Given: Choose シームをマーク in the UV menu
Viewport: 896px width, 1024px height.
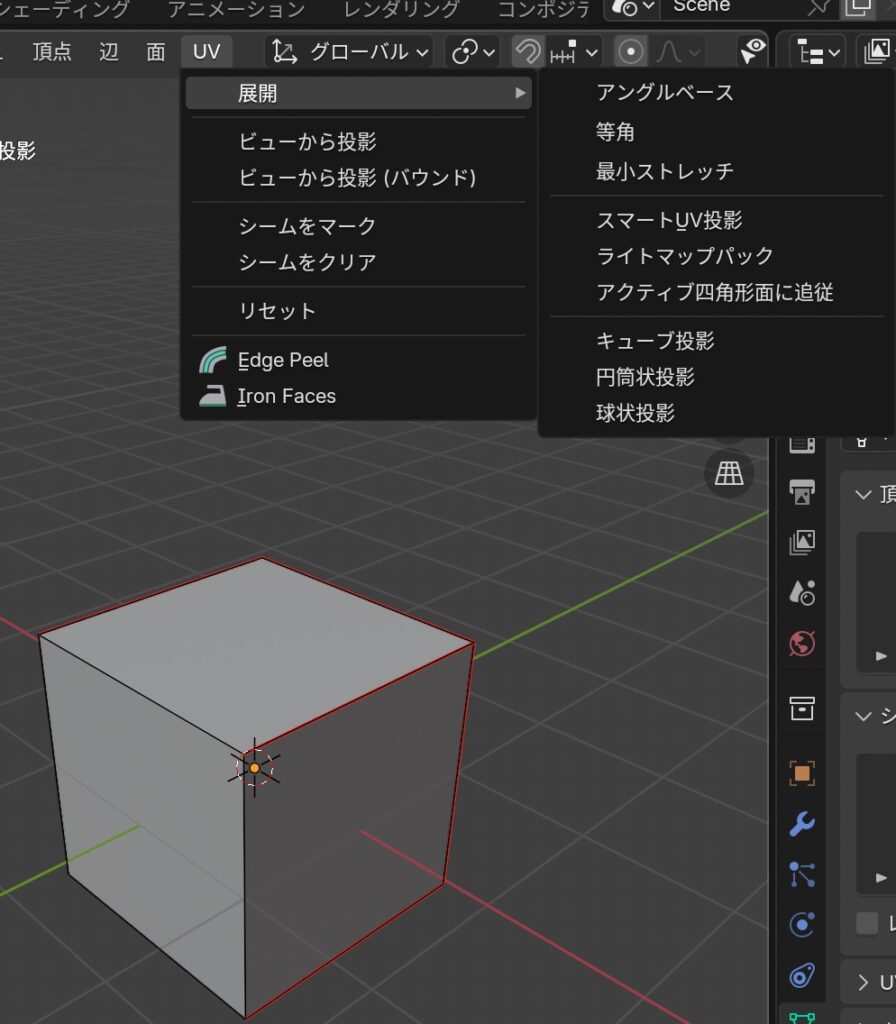Looking at the screenshot, I should click(307, 226).
